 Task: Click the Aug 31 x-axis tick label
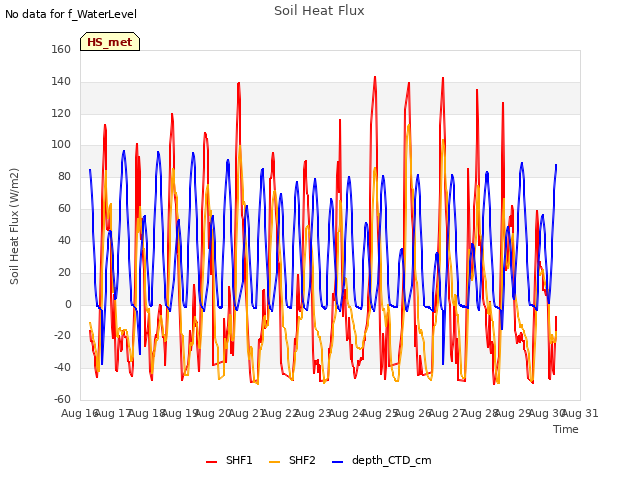point(580,413)
